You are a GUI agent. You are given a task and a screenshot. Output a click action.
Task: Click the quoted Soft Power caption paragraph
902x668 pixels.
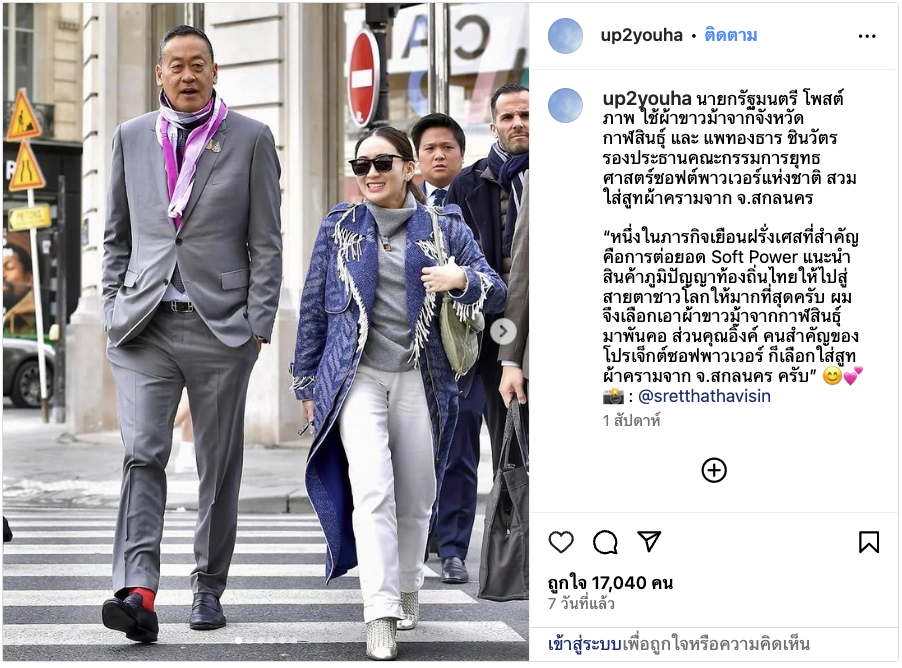[x=731, y=307]
